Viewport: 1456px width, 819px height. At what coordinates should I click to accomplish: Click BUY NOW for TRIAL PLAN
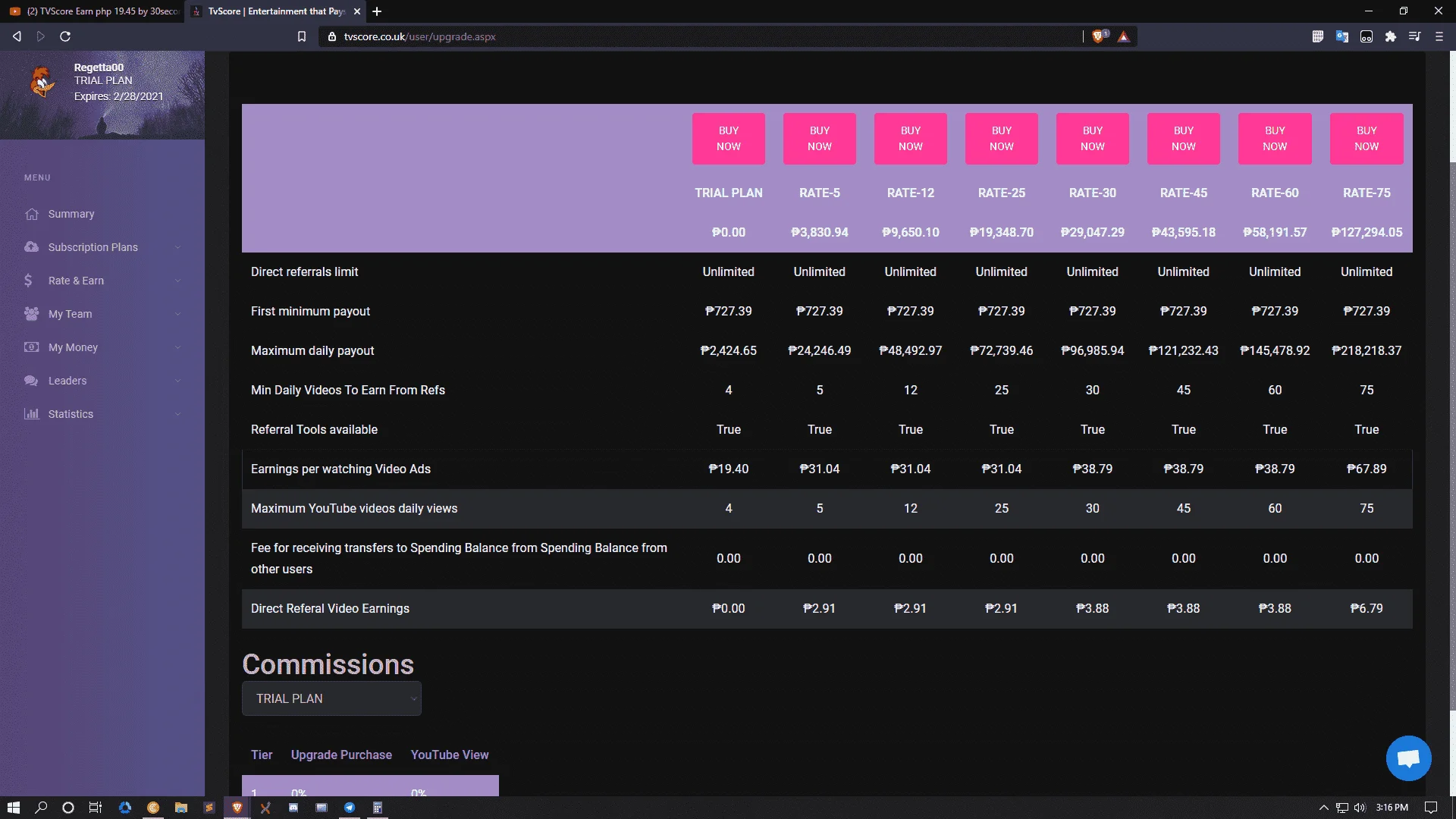729,139
